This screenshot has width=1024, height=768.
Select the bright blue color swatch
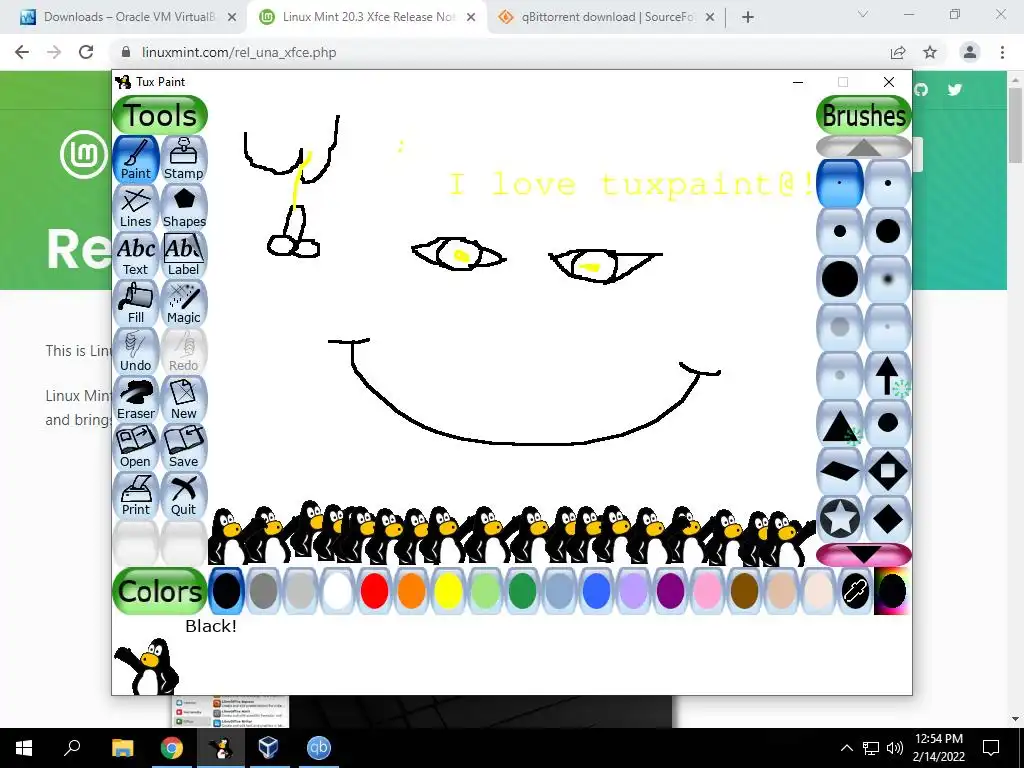click(x=596, y=591)
